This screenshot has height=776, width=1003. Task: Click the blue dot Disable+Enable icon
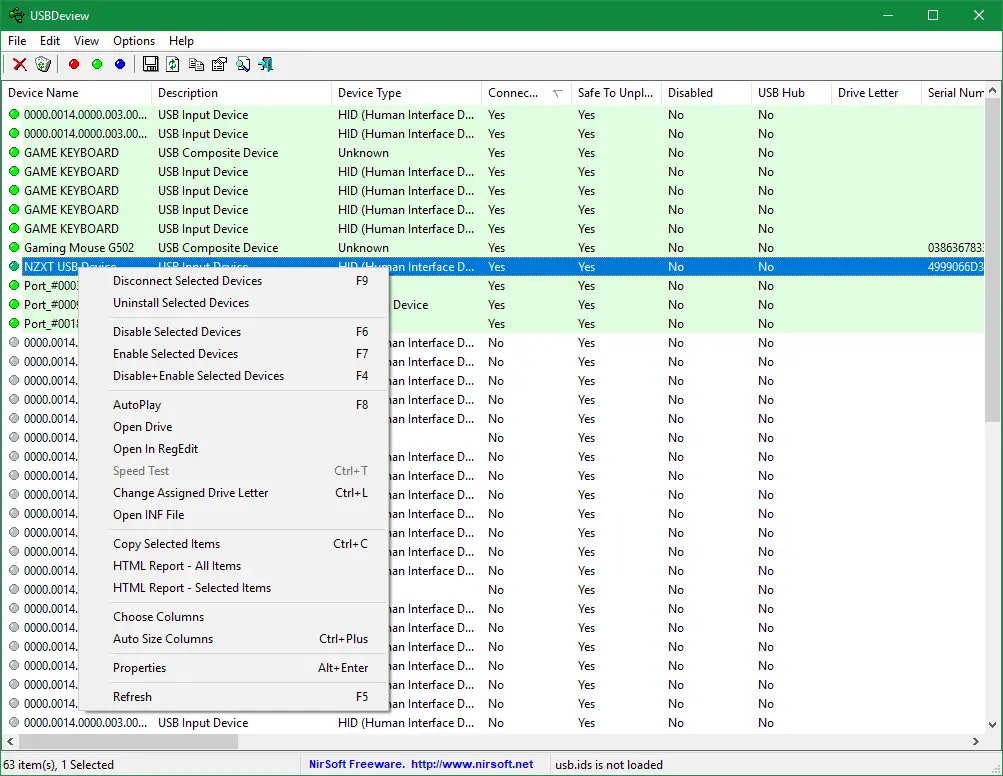(x=120, y=65)
